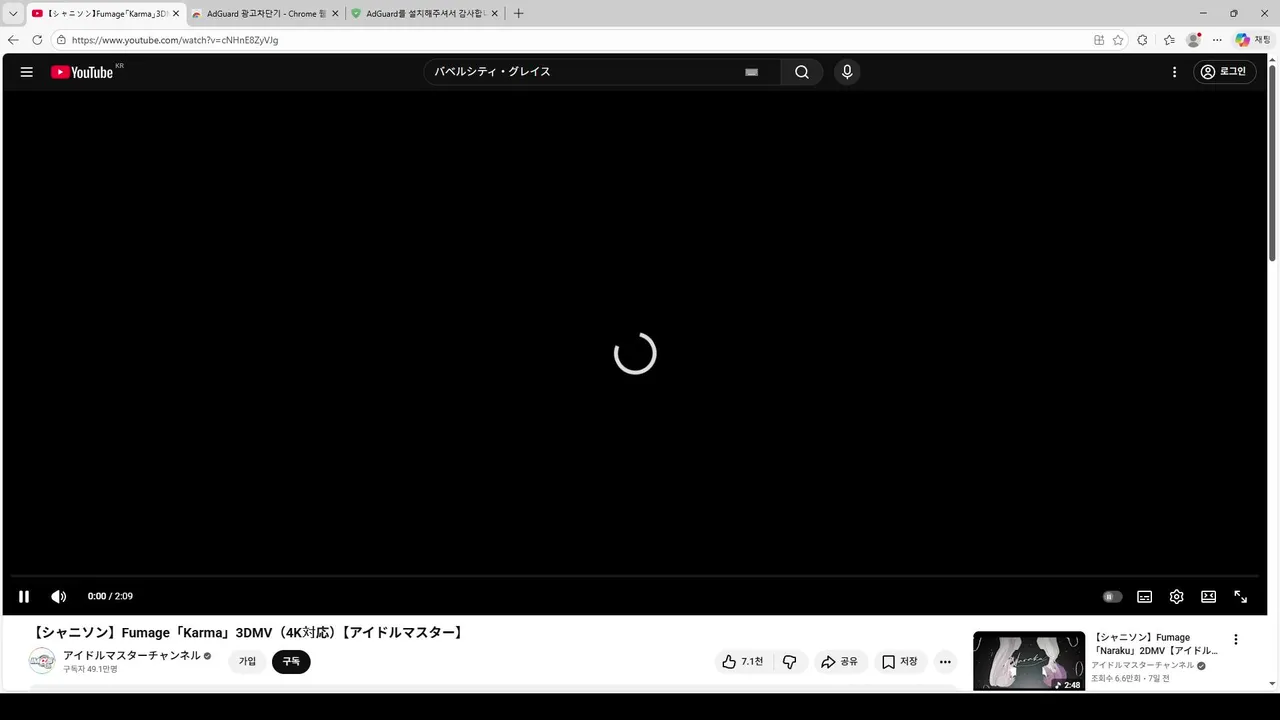Close the AdGuard를 설치해주셔서 tab
Screen dimensions: 1280x720
494,14
